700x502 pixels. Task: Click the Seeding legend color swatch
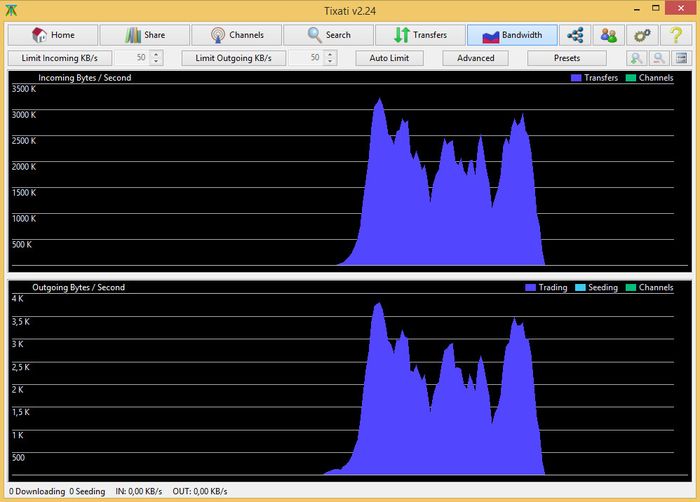point(579,288)
